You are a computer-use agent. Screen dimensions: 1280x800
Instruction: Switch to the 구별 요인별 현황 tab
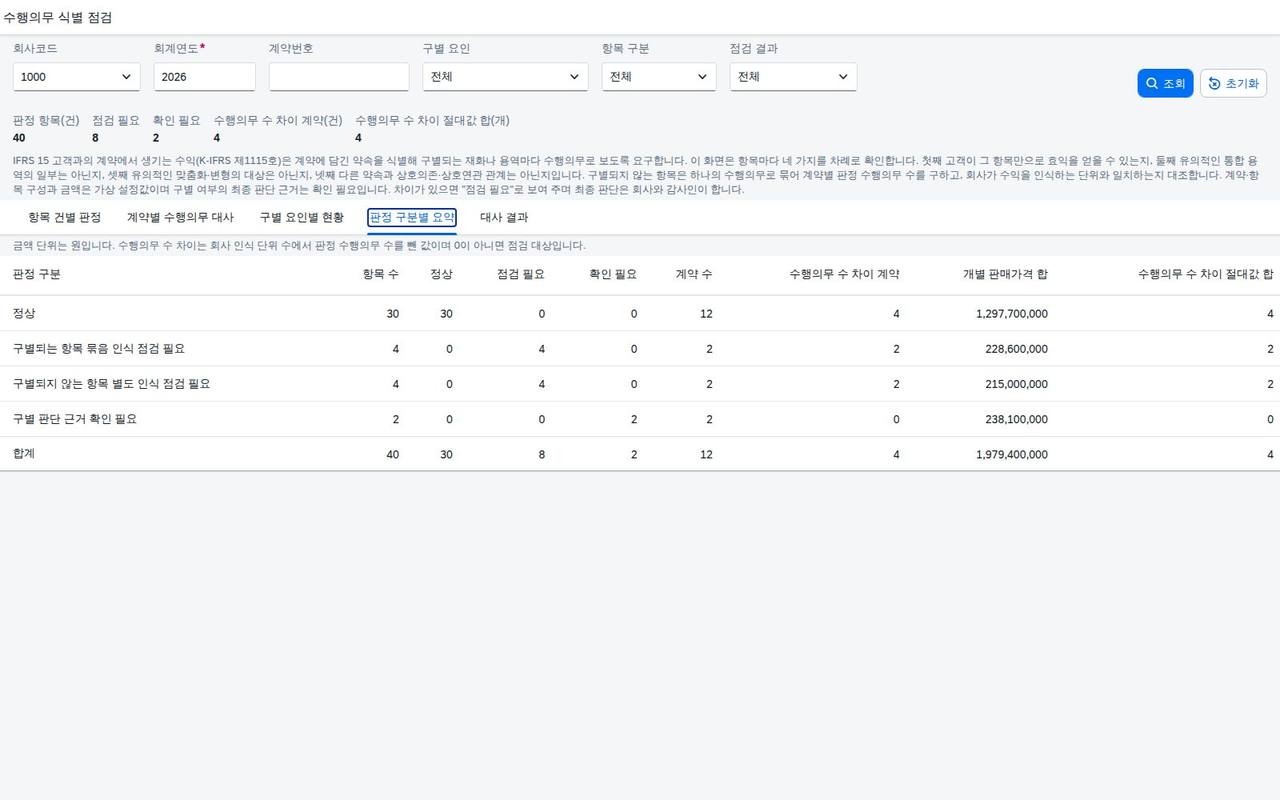(x=301, y=217)
